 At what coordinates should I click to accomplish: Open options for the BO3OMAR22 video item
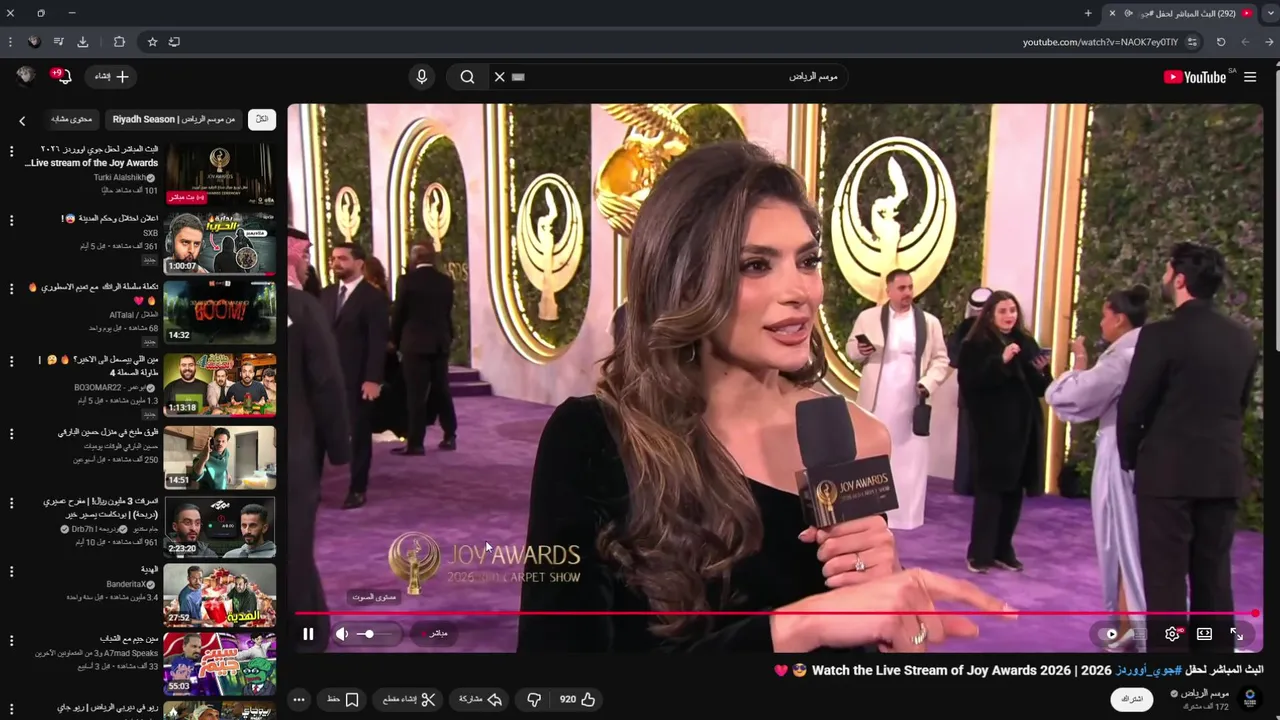[x=12, y=361]
